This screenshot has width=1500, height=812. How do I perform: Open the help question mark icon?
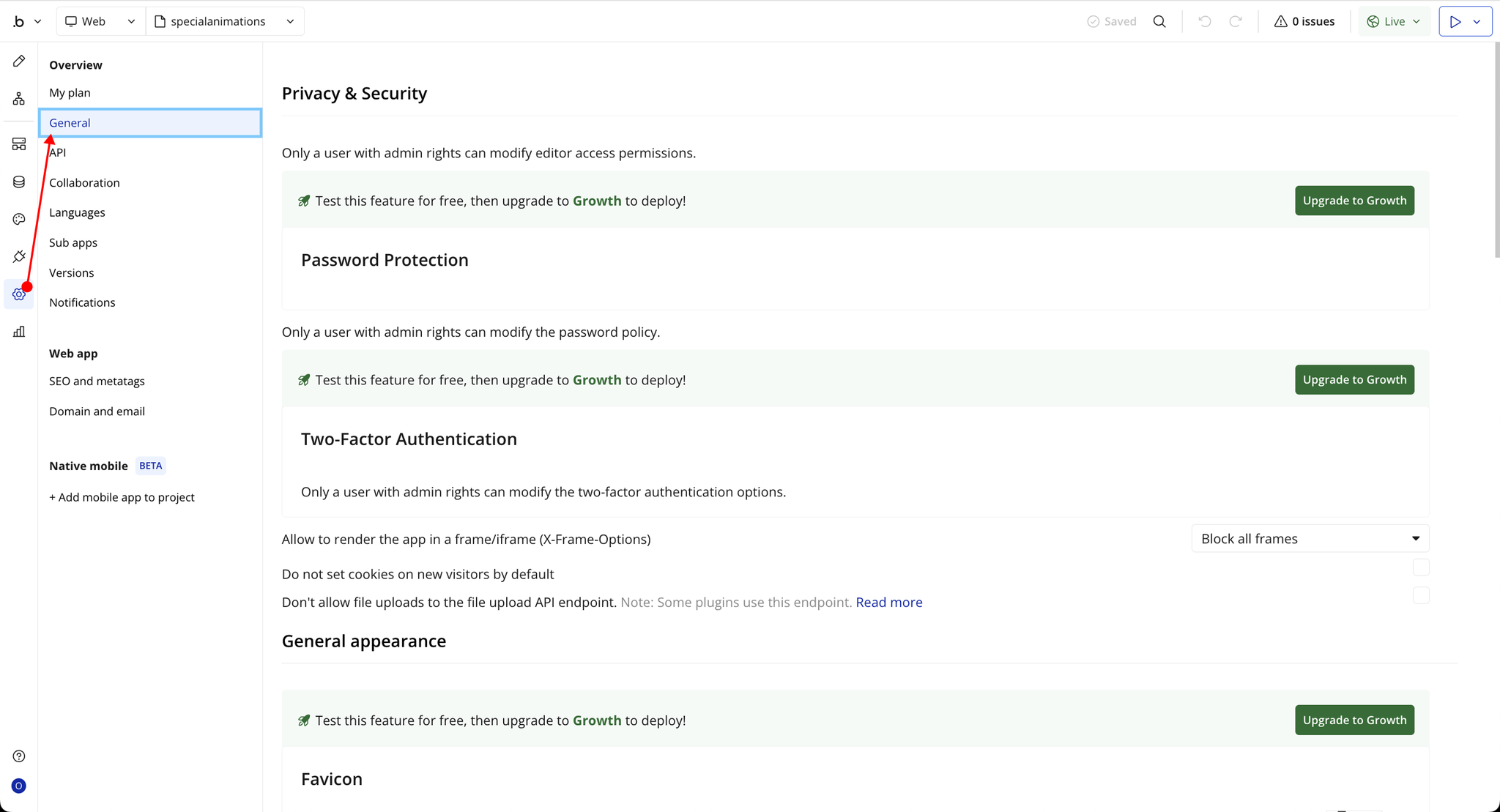coord(19,756)
